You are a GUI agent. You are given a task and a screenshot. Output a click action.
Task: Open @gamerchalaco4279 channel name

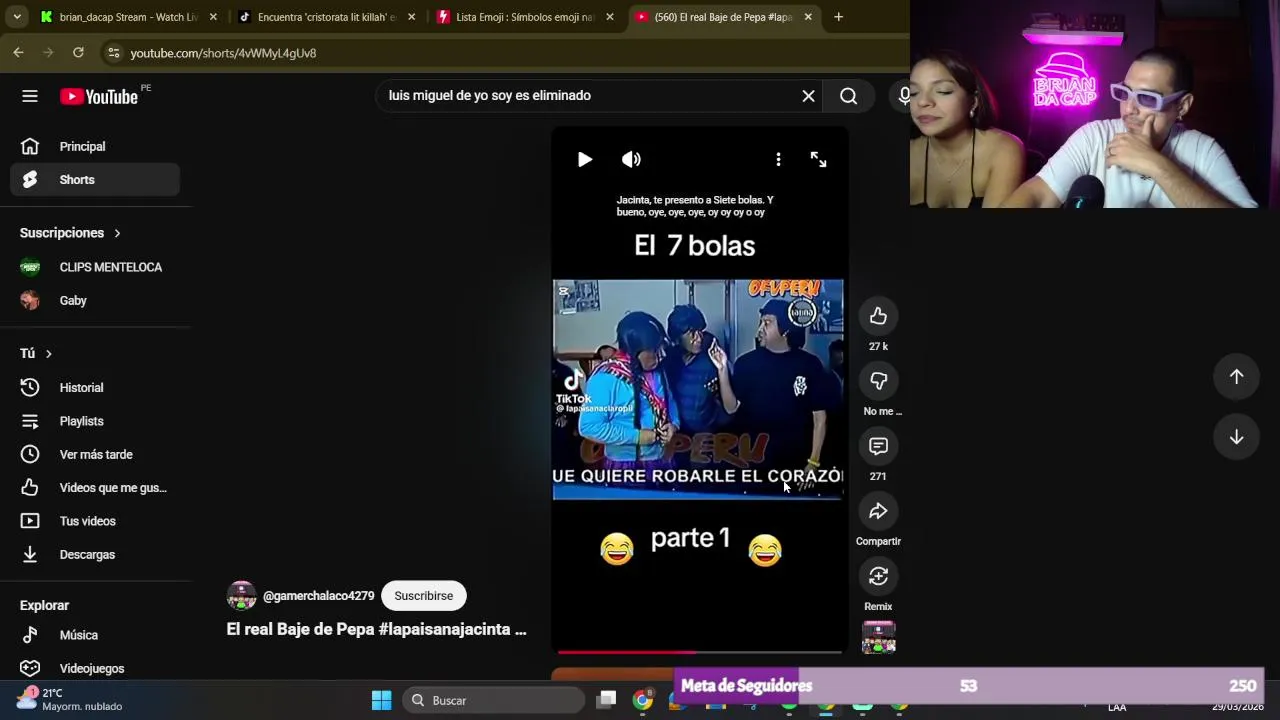coord(318,596)
